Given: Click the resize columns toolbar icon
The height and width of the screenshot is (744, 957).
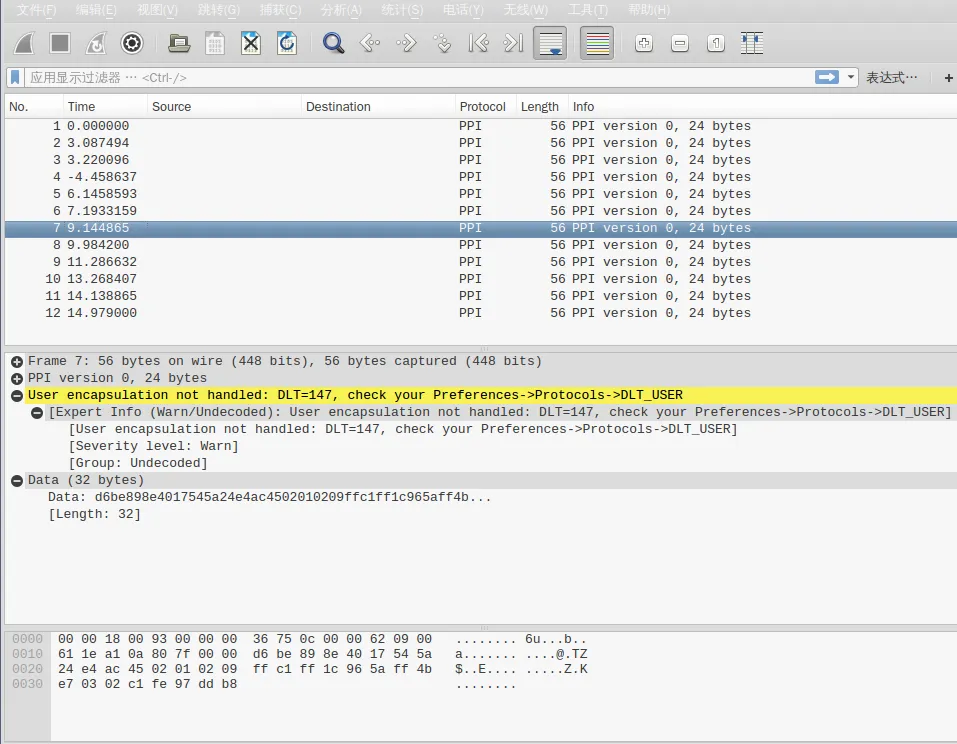Looking at the screenshot, I should point(752,43).
